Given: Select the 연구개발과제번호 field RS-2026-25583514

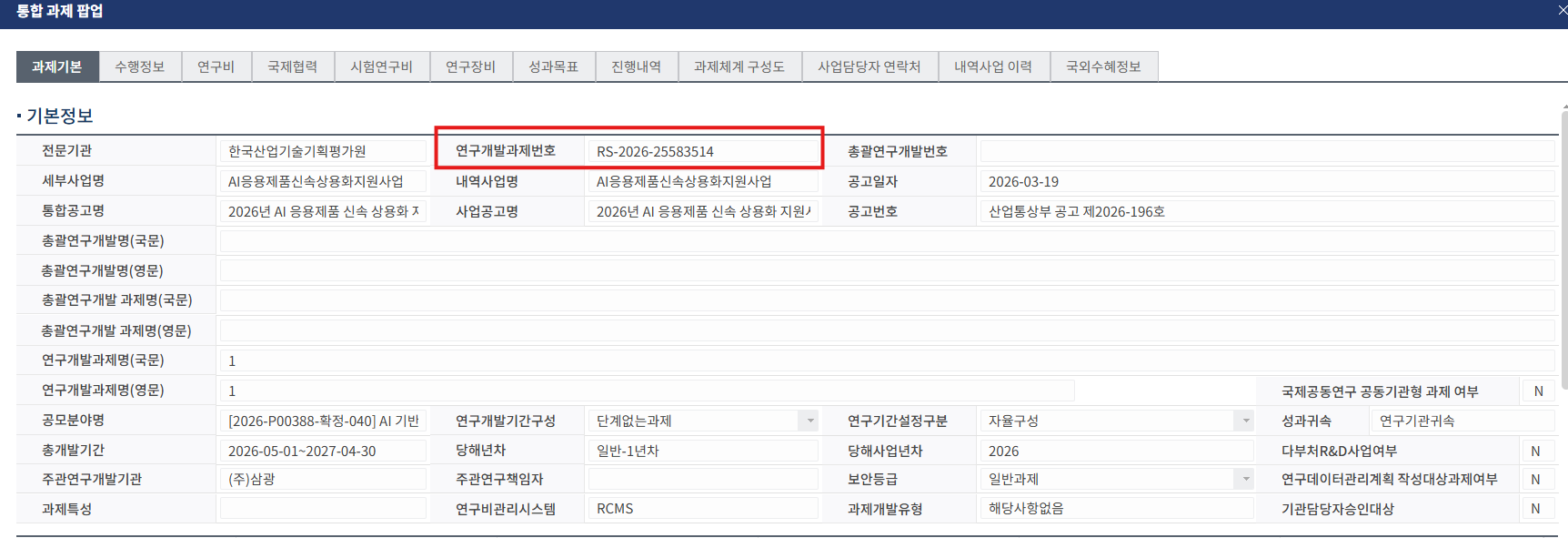Looking at the screenshot, I should (703, 151).
